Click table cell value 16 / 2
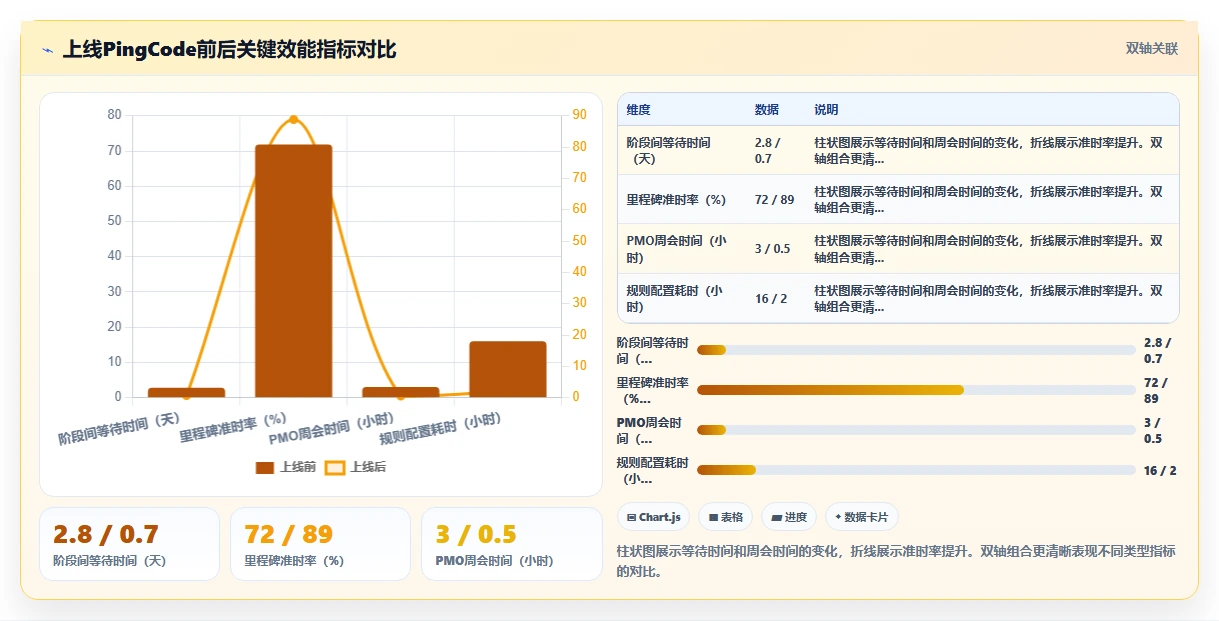1219x621 pixels. [x=769, y=299]
